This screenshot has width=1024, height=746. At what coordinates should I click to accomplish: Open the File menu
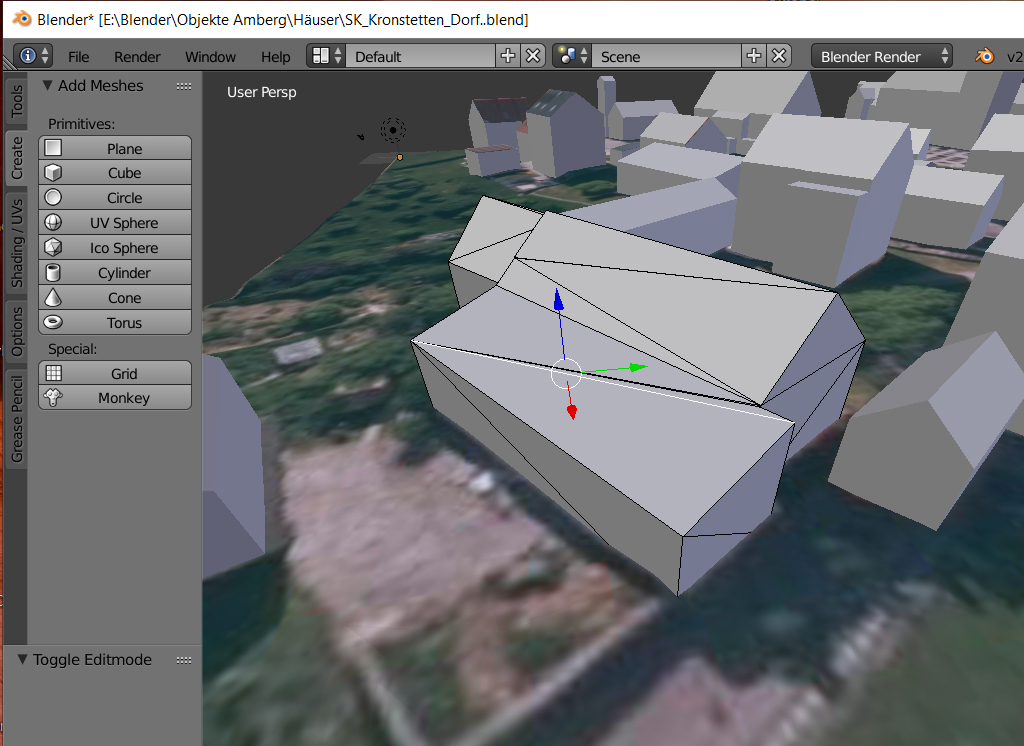pos(78,57)
